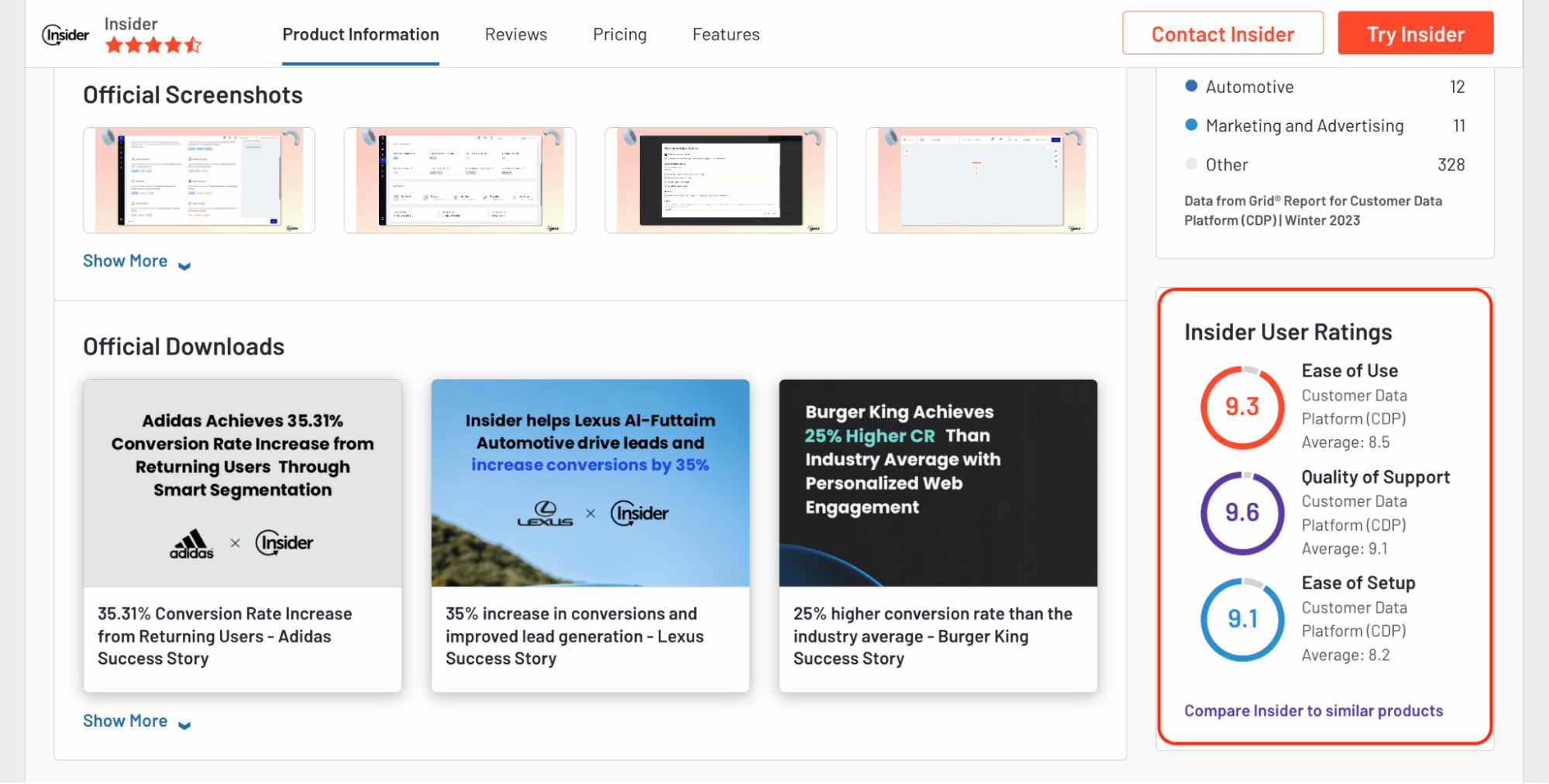The height and width of the screenshot is (784, 1549).
Task: Select the 9.3 Ease of Use rating ring
Action: coord(1241,406)
